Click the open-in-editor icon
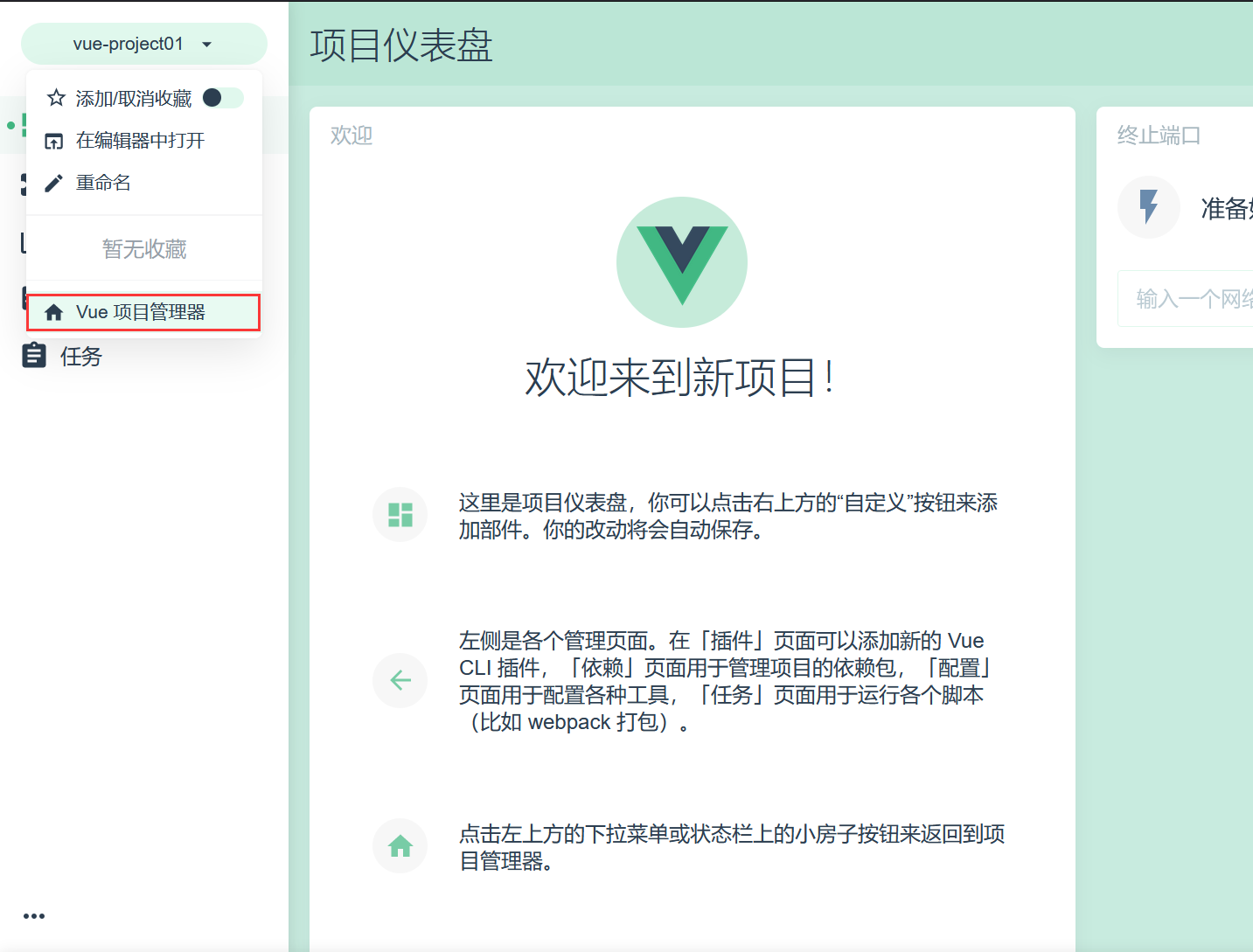The width and height of the screenshot is (1253, 952). pos(54,141)
